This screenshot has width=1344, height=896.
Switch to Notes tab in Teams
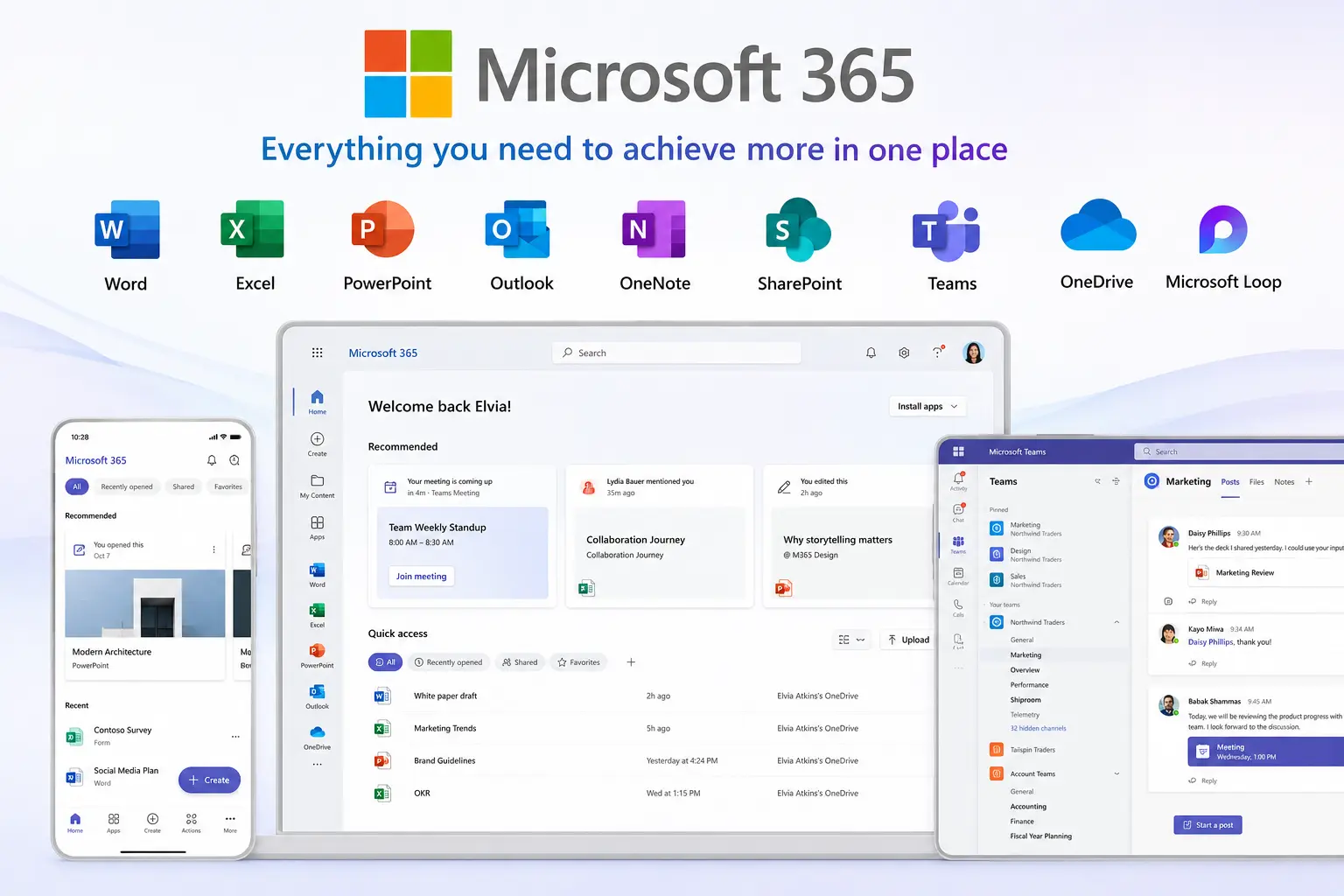(x=1284, y=482)
